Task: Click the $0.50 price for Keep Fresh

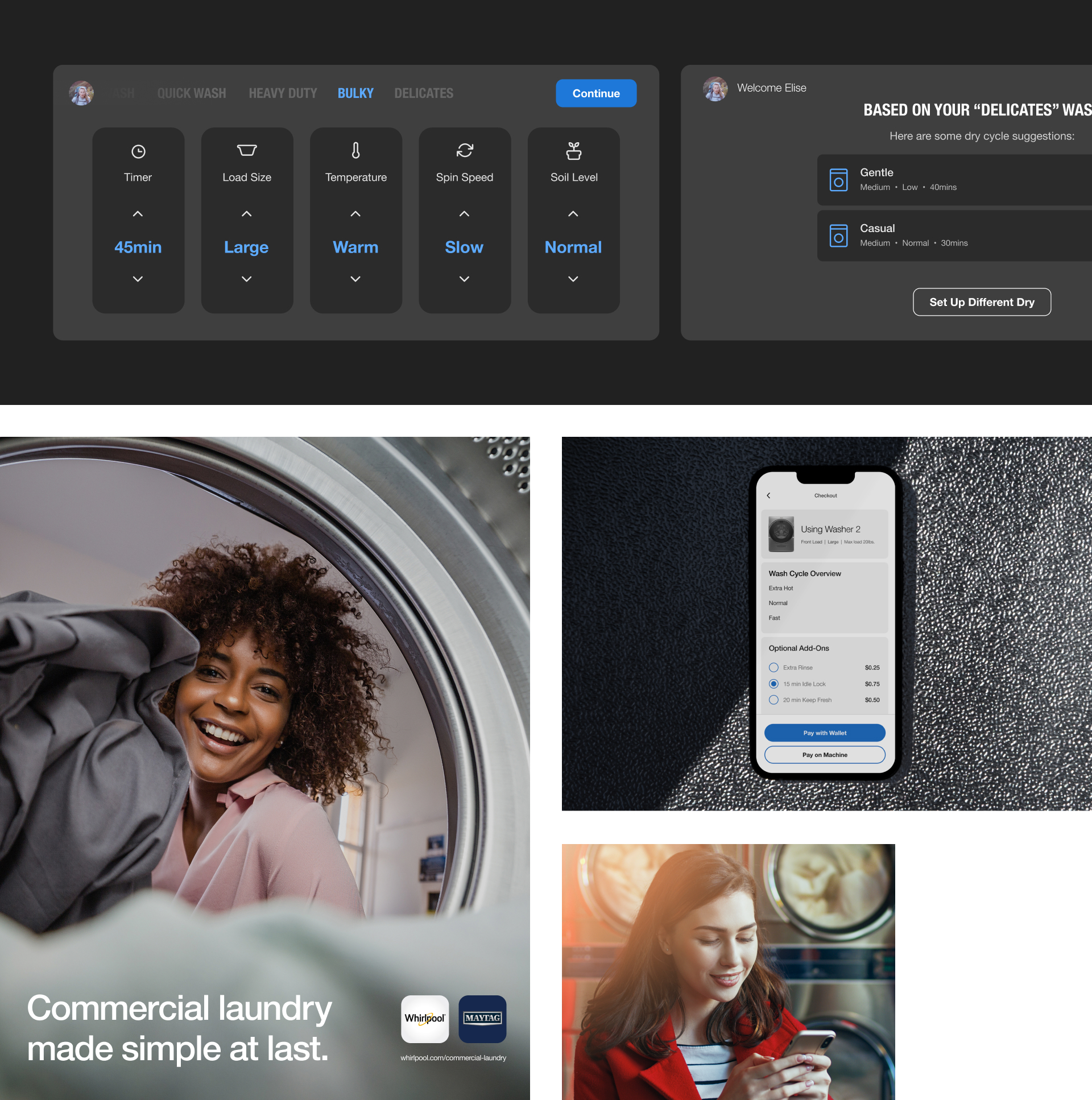Action: [872, 700]
